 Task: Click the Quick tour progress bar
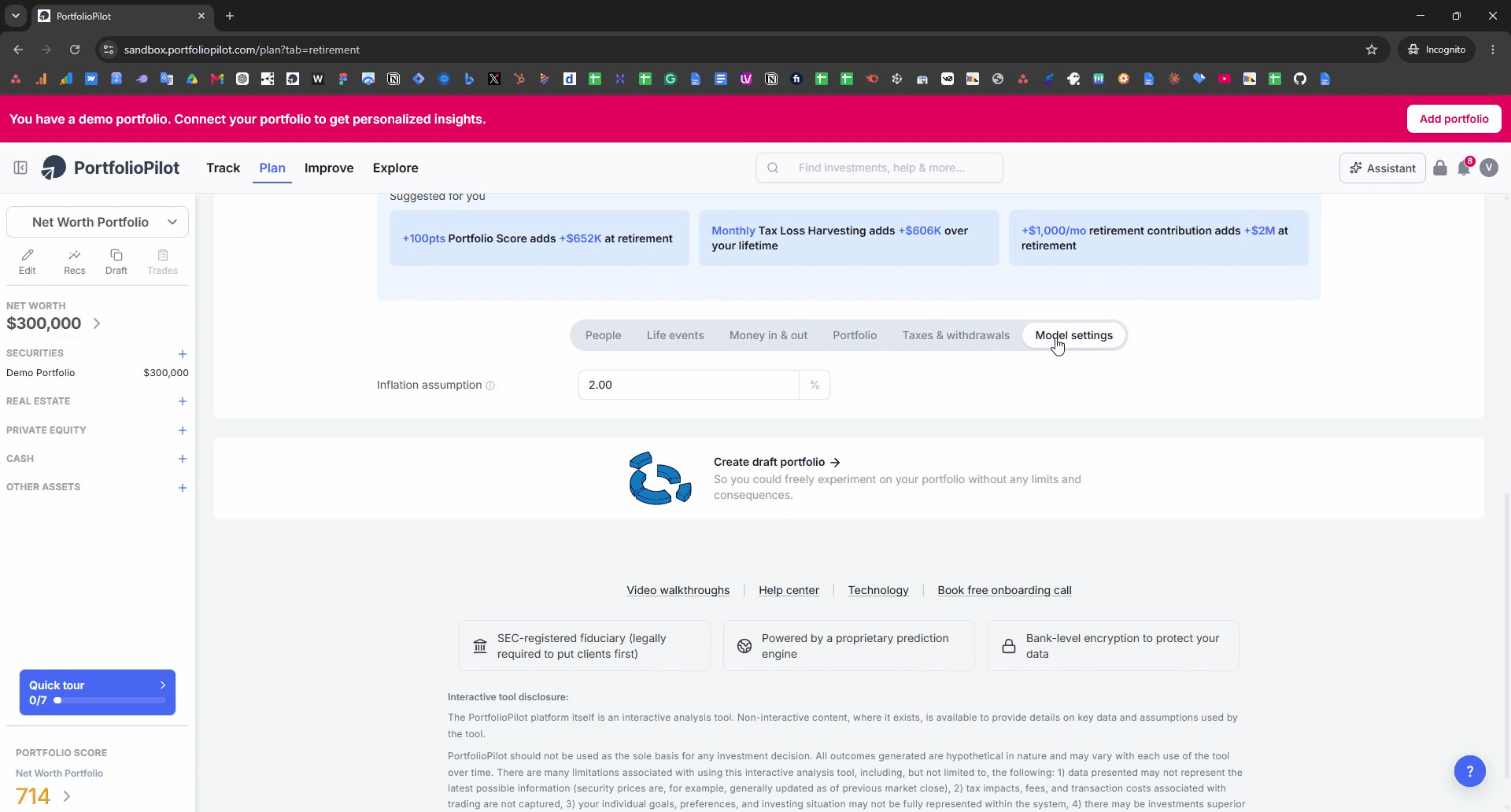109,700
